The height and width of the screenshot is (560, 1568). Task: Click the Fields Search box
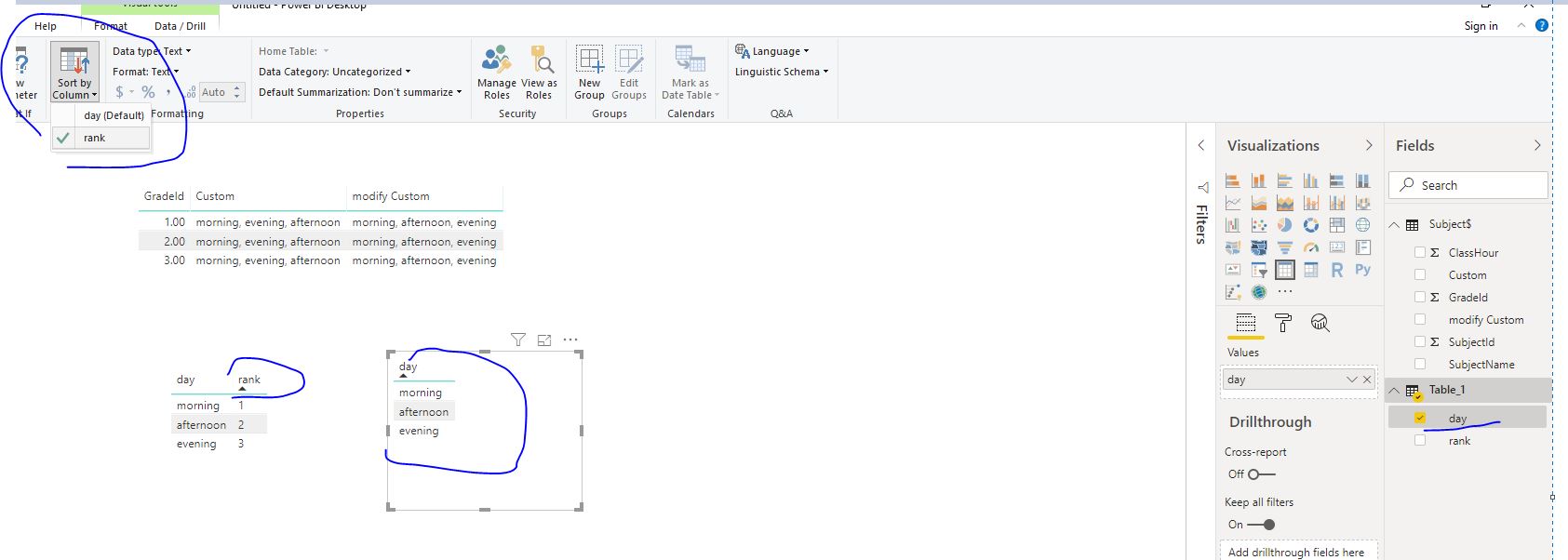(1467, 185)
